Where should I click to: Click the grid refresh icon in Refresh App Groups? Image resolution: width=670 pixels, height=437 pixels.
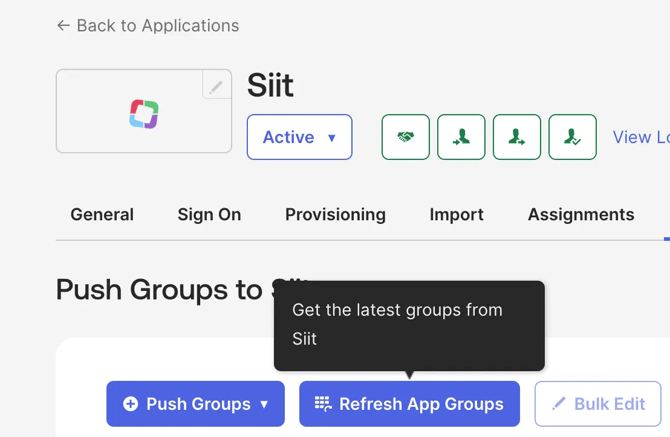click(x=323, y=404)
